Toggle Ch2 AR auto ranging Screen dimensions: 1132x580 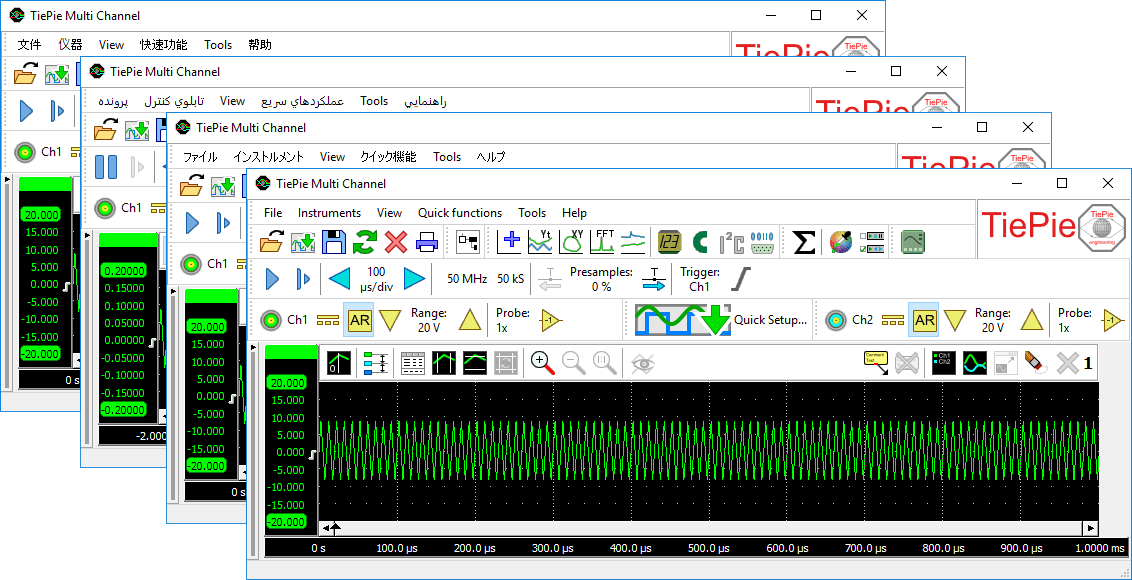point(924,320)
